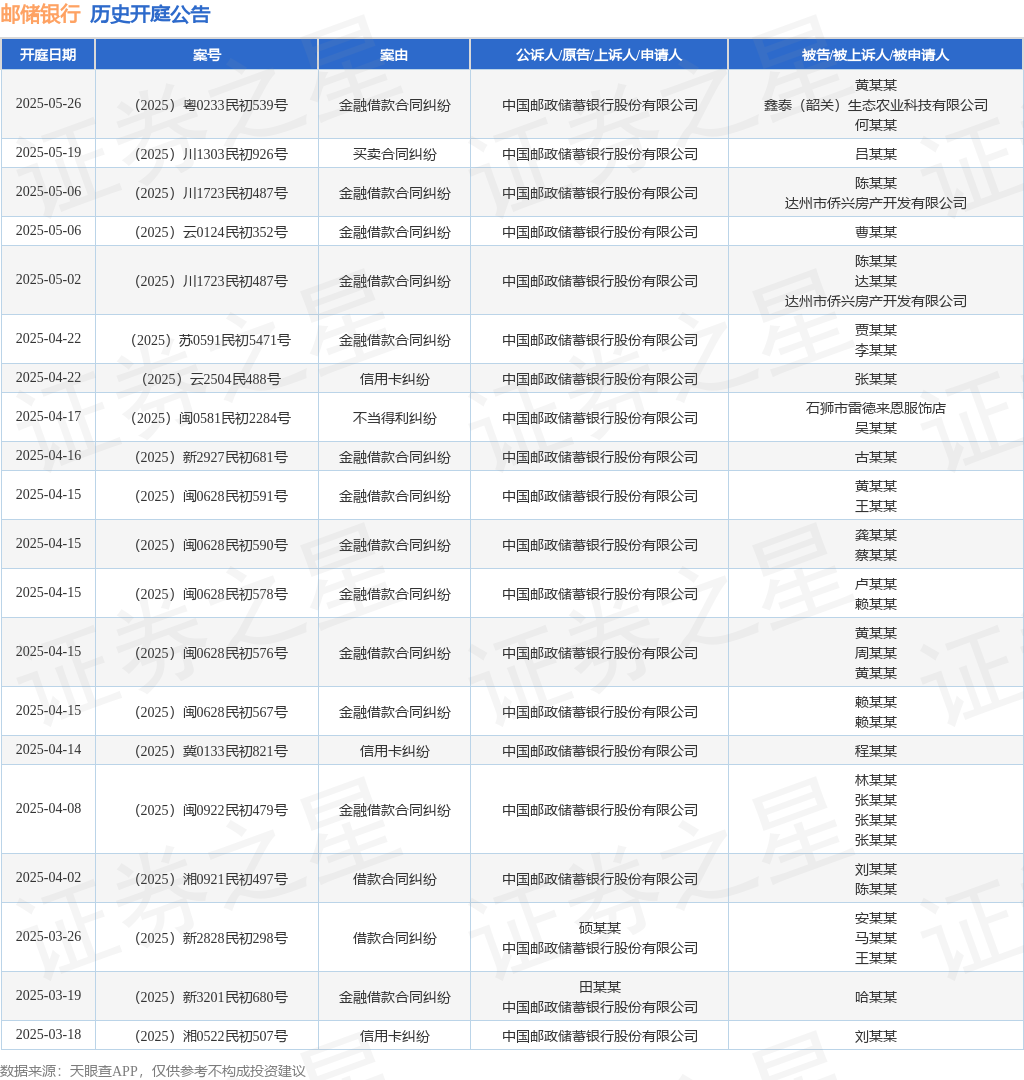Click the 邮储银行 title text

(41, 14)
